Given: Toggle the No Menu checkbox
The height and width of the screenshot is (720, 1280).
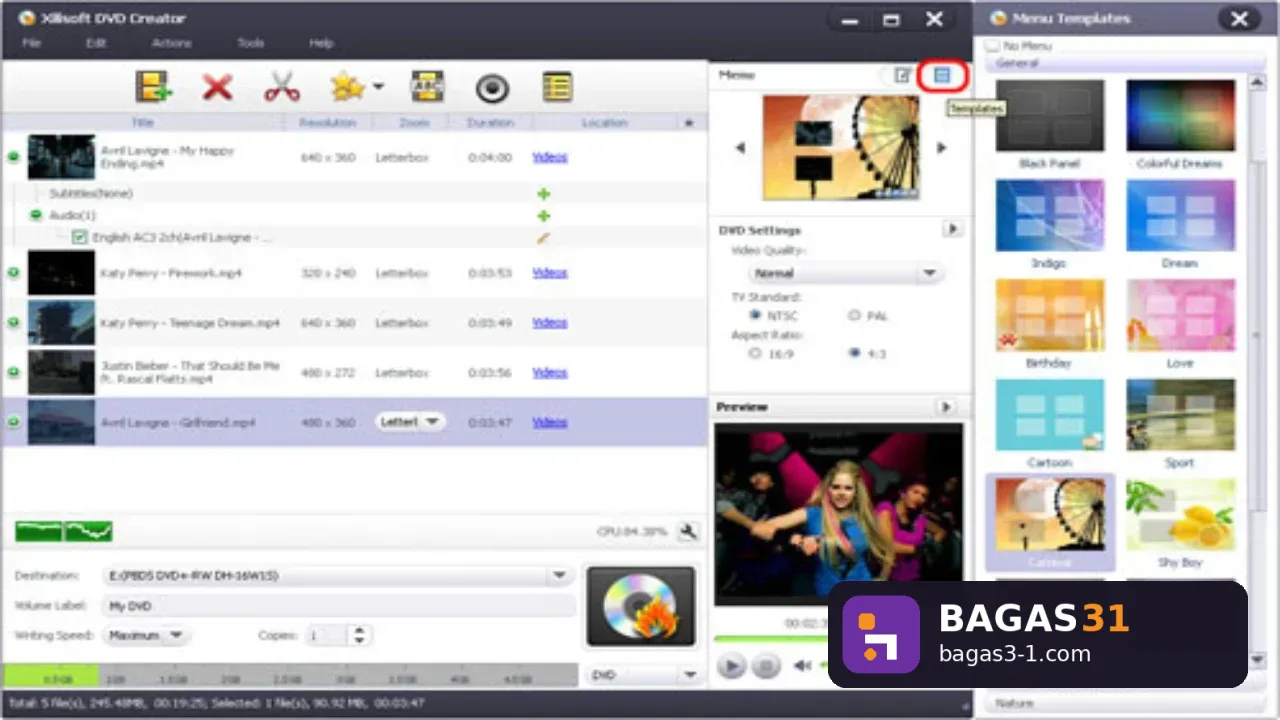Looking at the screenshot, I should [x=993, y=46].
